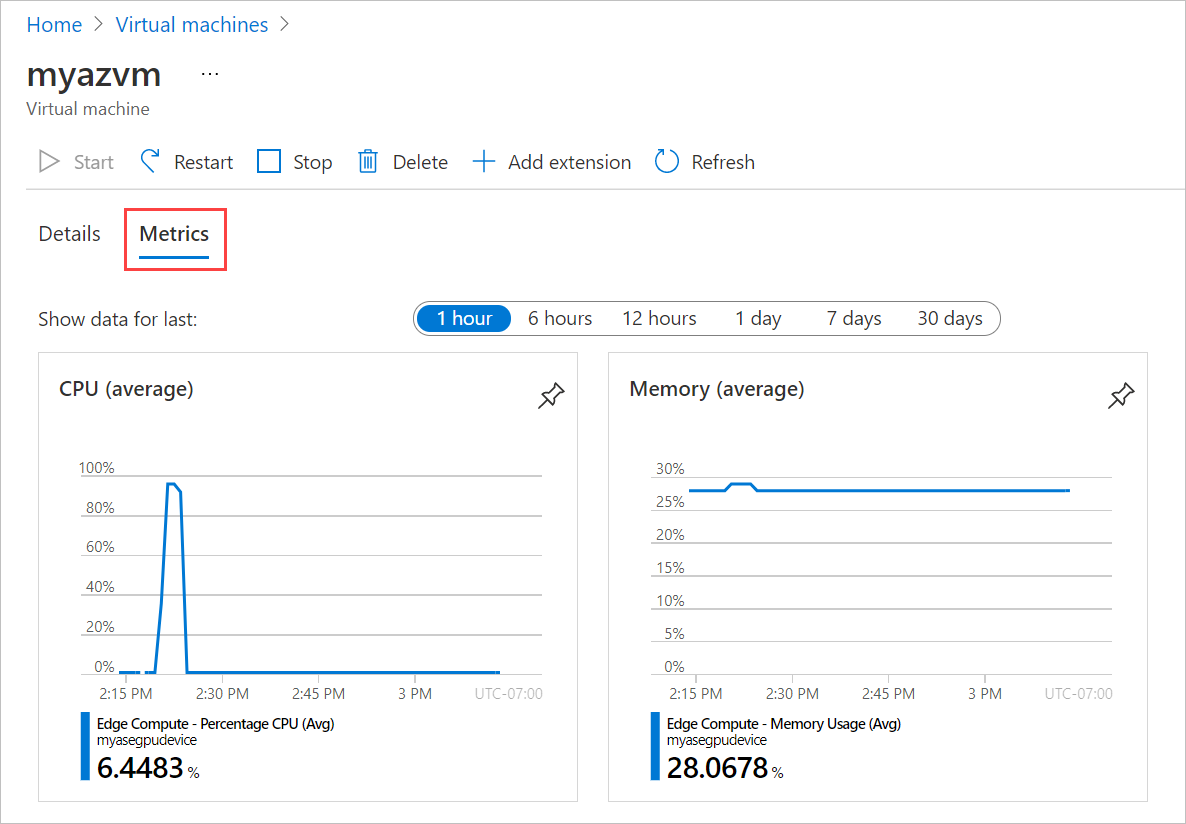Screen dimensions: 1186x824
Task: Select the 30 days time range
Action: 948,318
